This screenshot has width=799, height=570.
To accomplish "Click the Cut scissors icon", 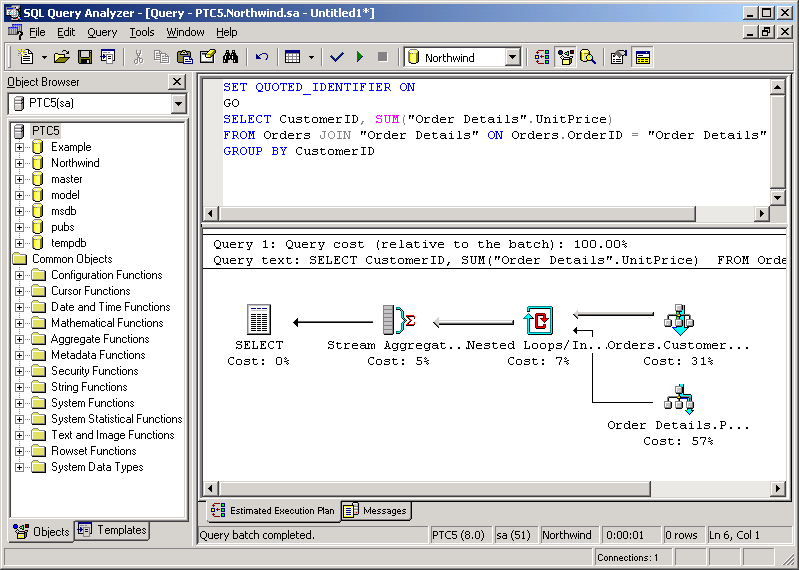I will 138,57.
